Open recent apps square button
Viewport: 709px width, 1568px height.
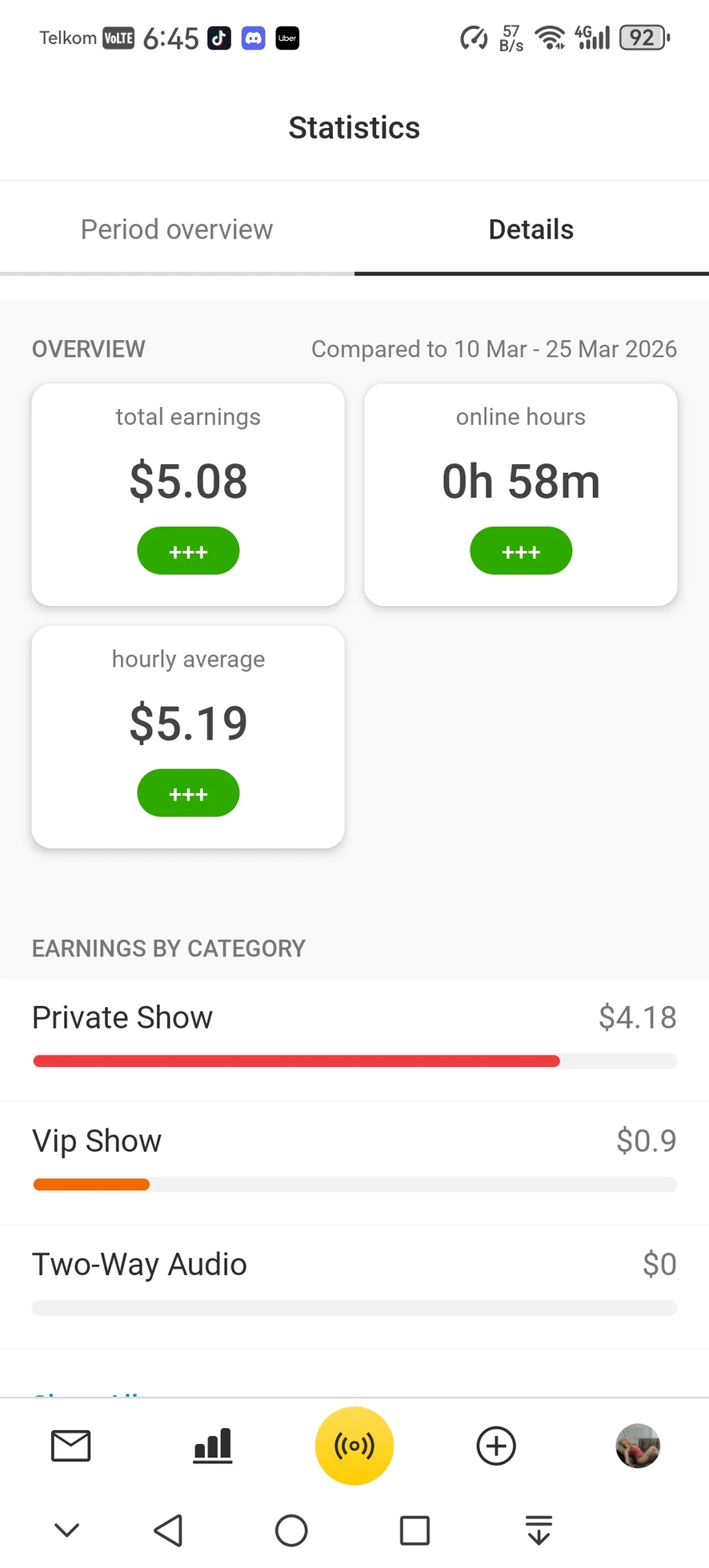(x=415, y=1530)
